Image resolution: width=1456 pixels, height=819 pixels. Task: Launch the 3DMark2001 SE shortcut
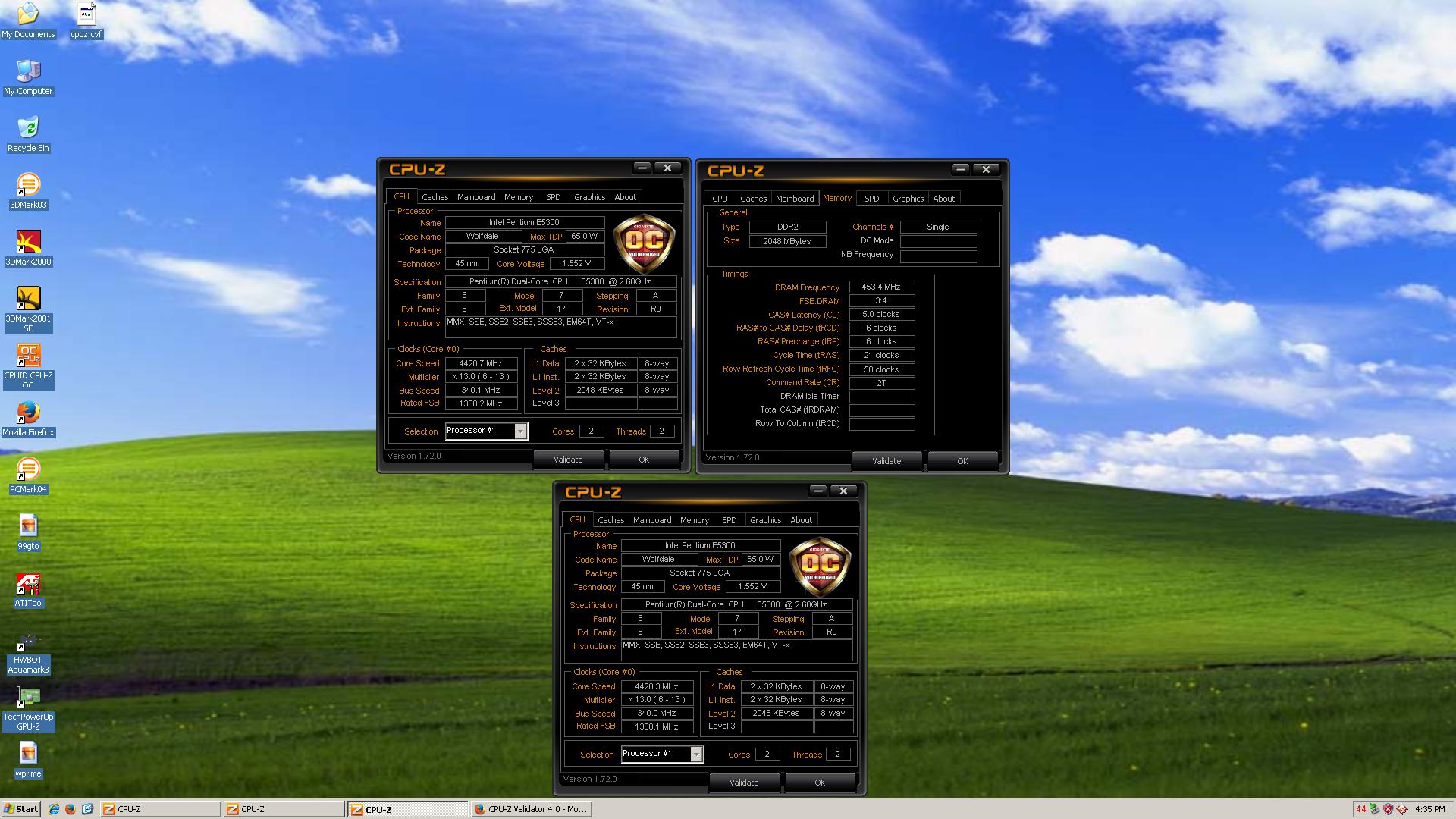(28, 309)
